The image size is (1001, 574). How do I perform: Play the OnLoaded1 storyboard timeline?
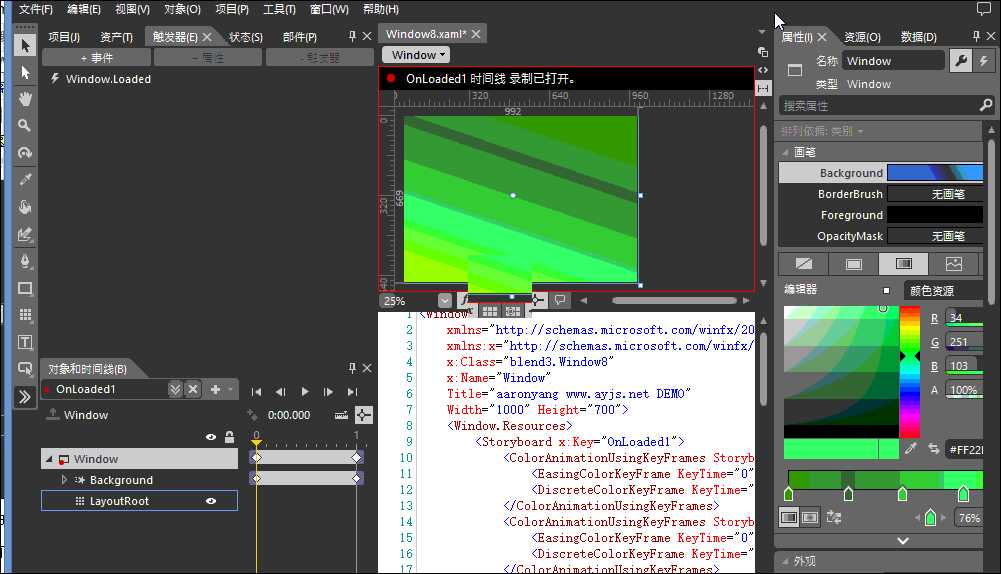coord(305,392)
